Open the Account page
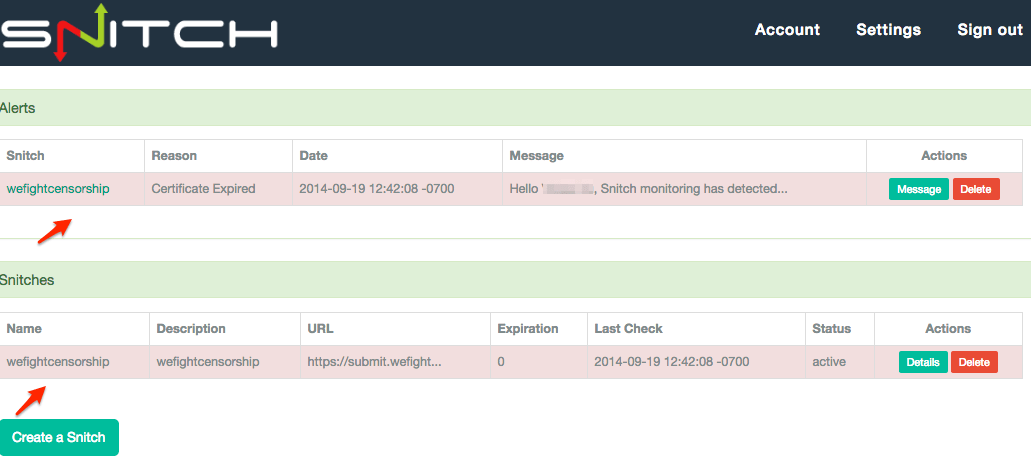This screenshot has height=460, width=1031. point(787,30)
